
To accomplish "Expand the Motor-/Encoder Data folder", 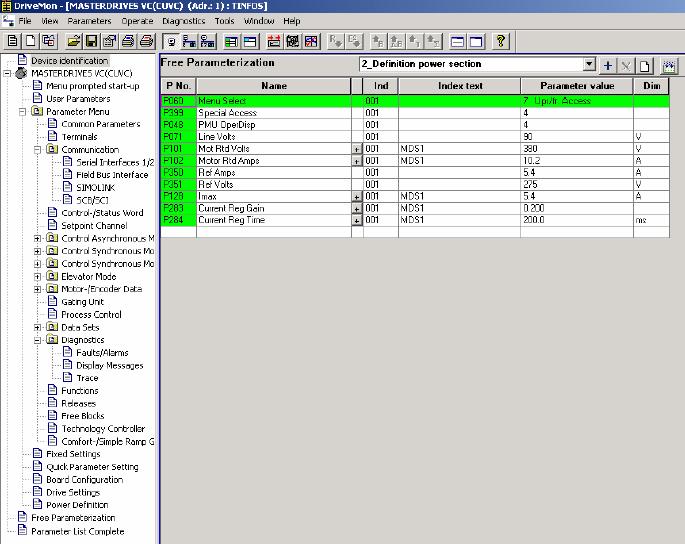I will coord(38,289).
